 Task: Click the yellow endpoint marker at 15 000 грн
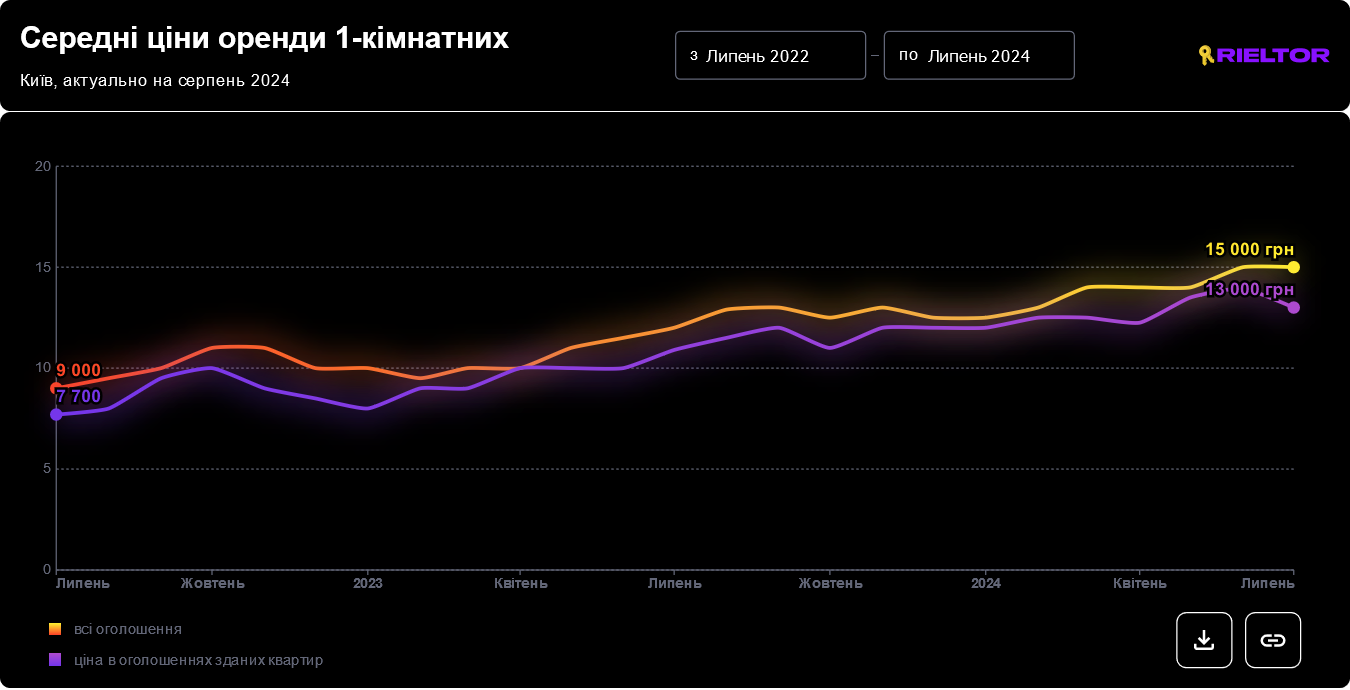[x=1294, y=267]
